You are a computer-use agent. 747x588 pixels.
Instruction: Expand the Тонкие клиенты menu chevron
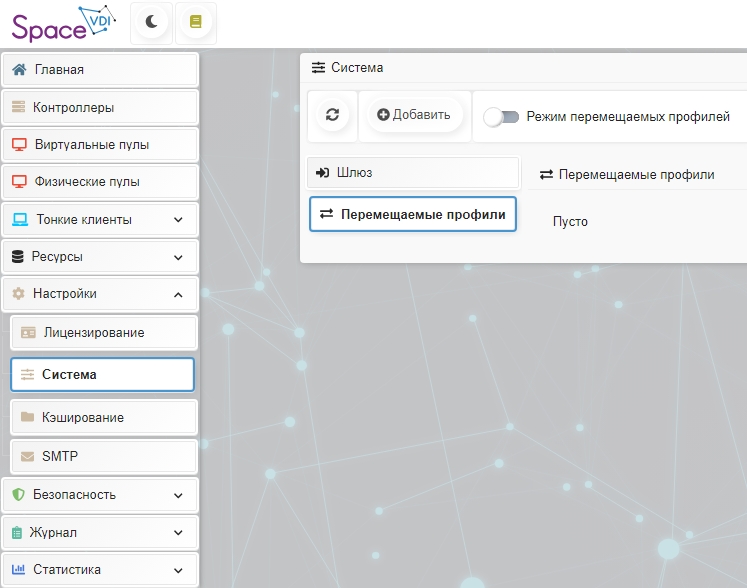pos(178,220)
